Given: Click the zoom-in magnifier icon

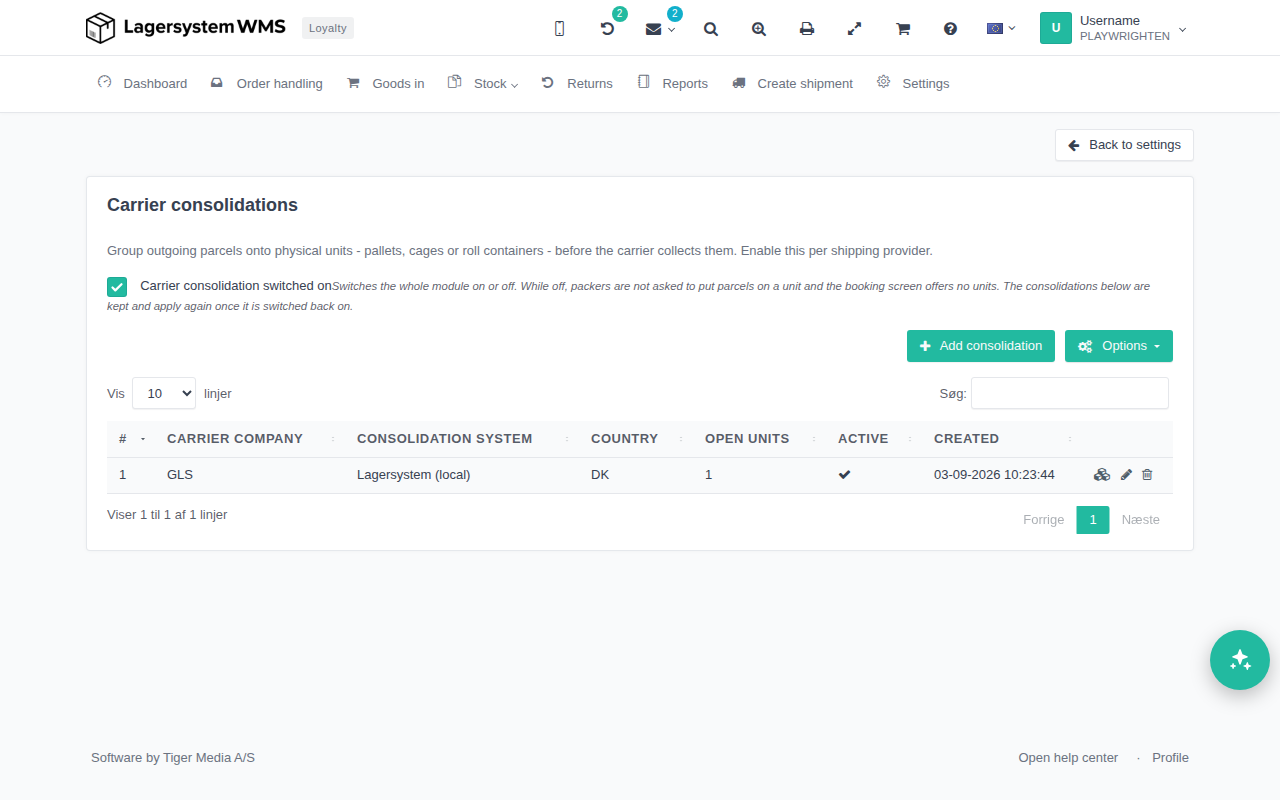Looking at the screenshot, I should (759, 29).
